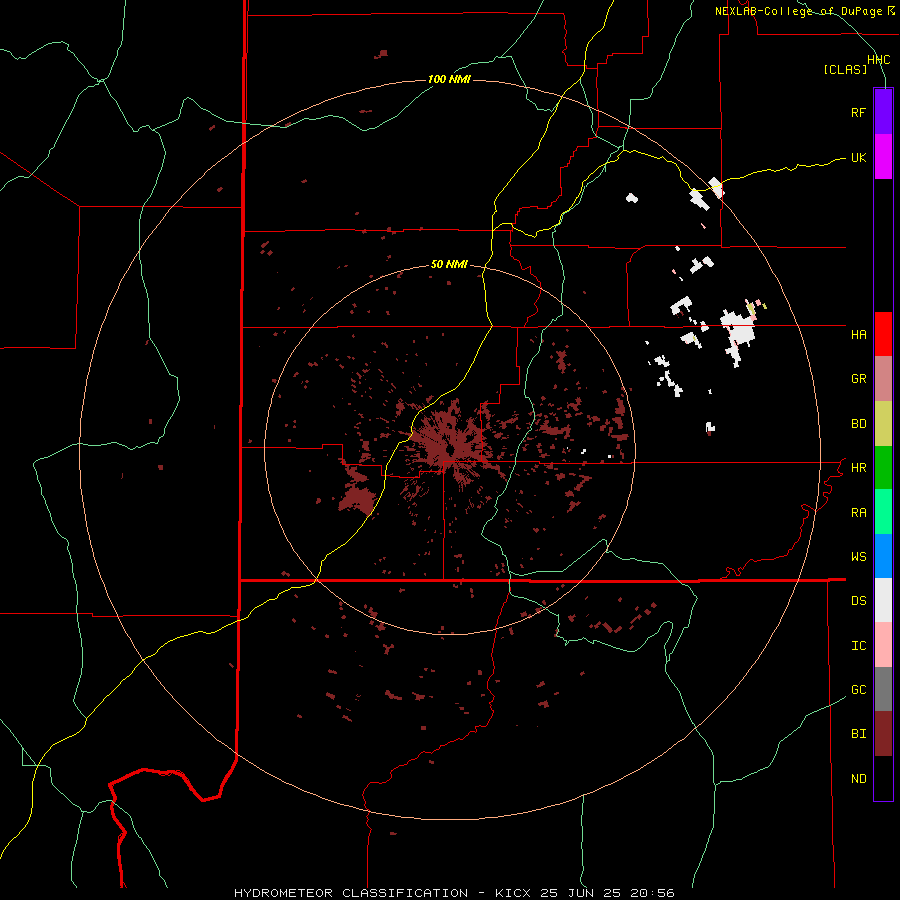The width and height of the screenshot is (900, 900).
Task: Click the magenta UK legend color swatch
Action: pyautogui.click(x=883, y=157)
